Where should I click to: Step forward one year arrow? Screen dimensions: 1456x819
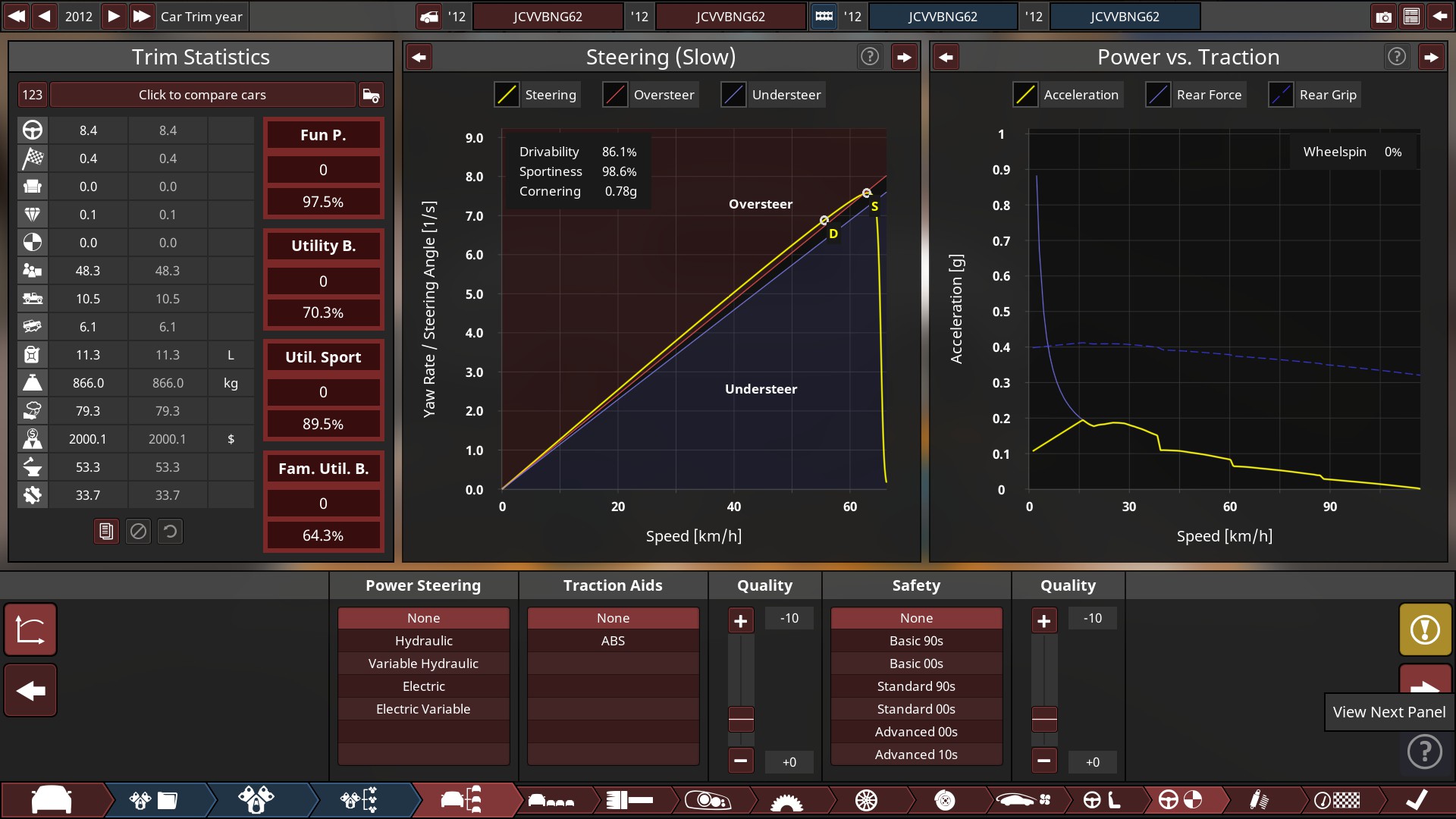[x=113, y=16]
